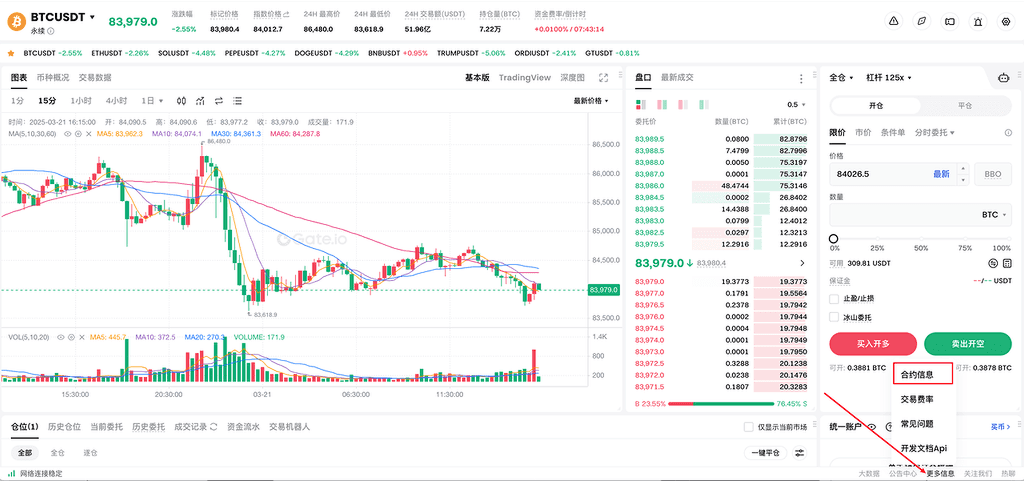
Task: Click the settings gear icon in the header
Action: 1005,21
